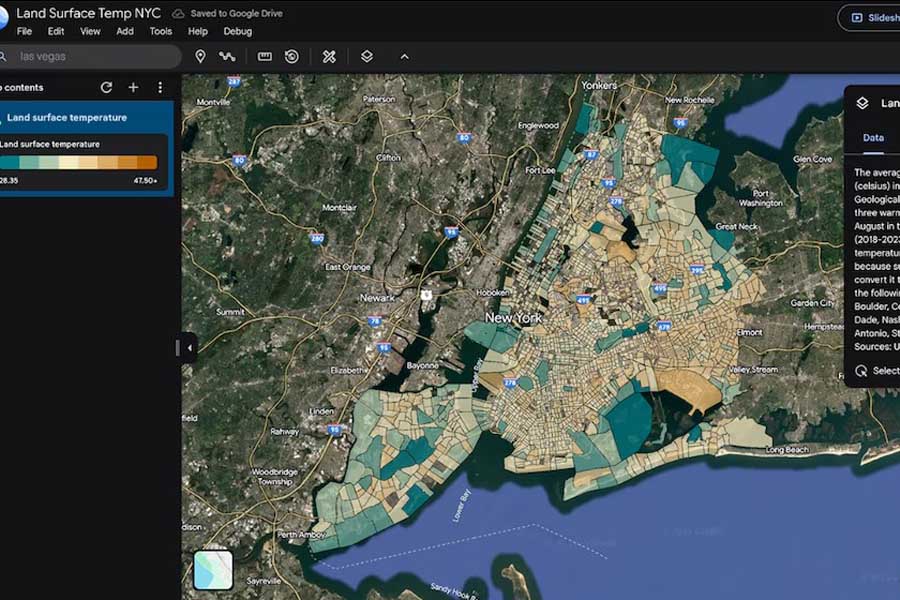
Task: Open the Help menu
Action: [197, 31]
